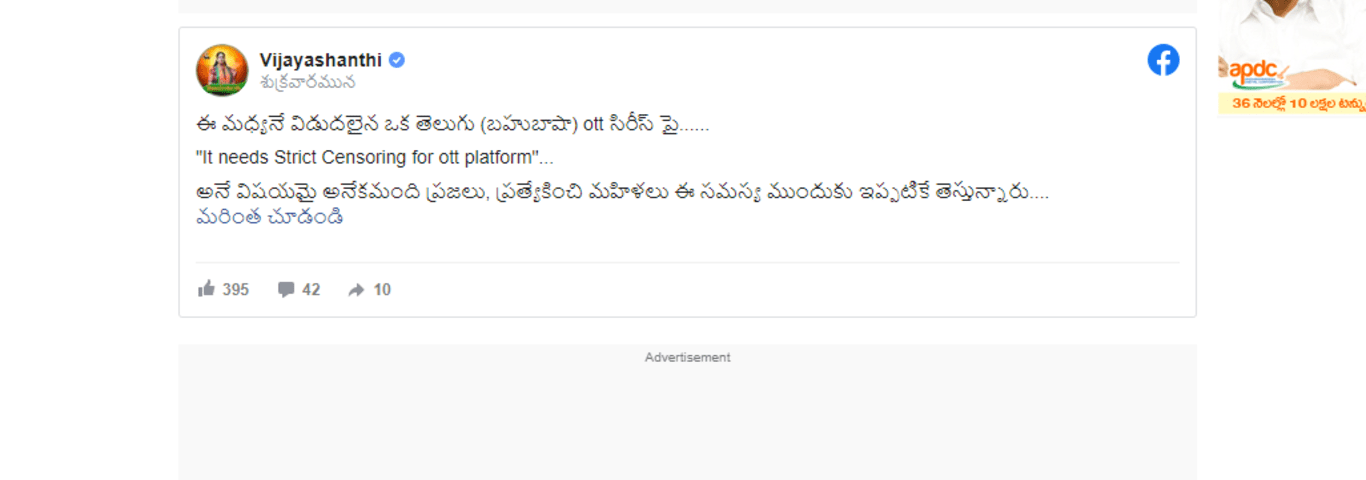This screenshot has height=480, width=1366.
Task: Click the post line beginning అనే విషయమై
Action: 623,192
